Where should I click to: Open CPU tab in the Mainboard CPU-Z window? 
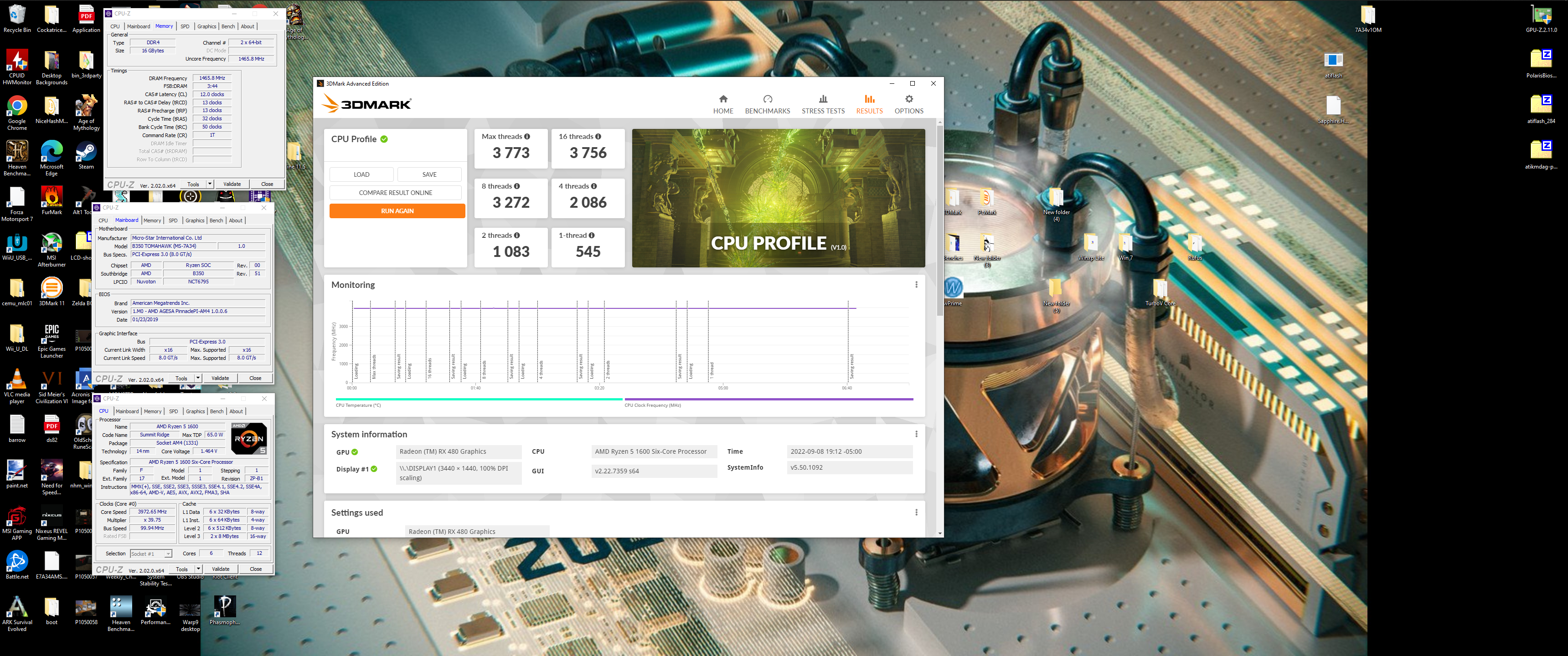[x=103, y=220]
